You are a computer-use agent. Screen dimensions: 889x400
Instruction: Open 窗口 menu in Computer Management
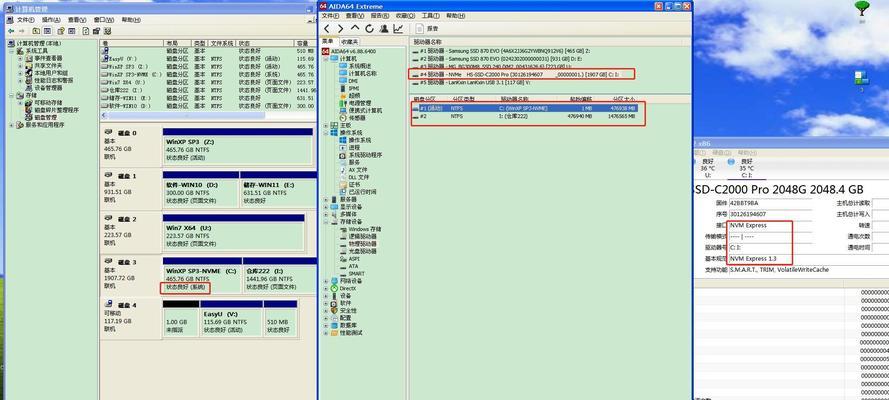[104, 20]
